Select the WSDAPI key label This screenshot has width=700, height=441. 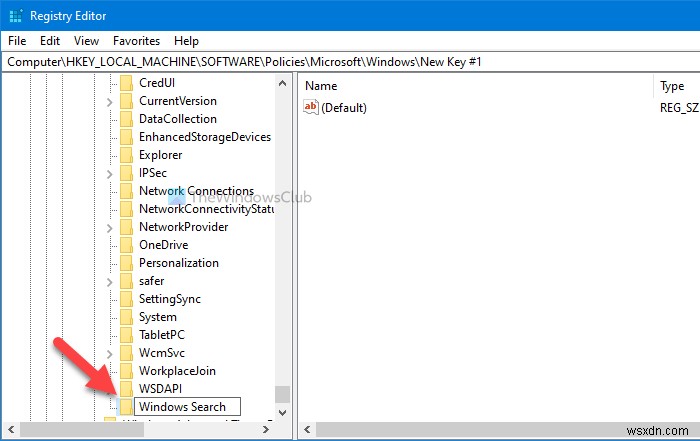point(160,389)
